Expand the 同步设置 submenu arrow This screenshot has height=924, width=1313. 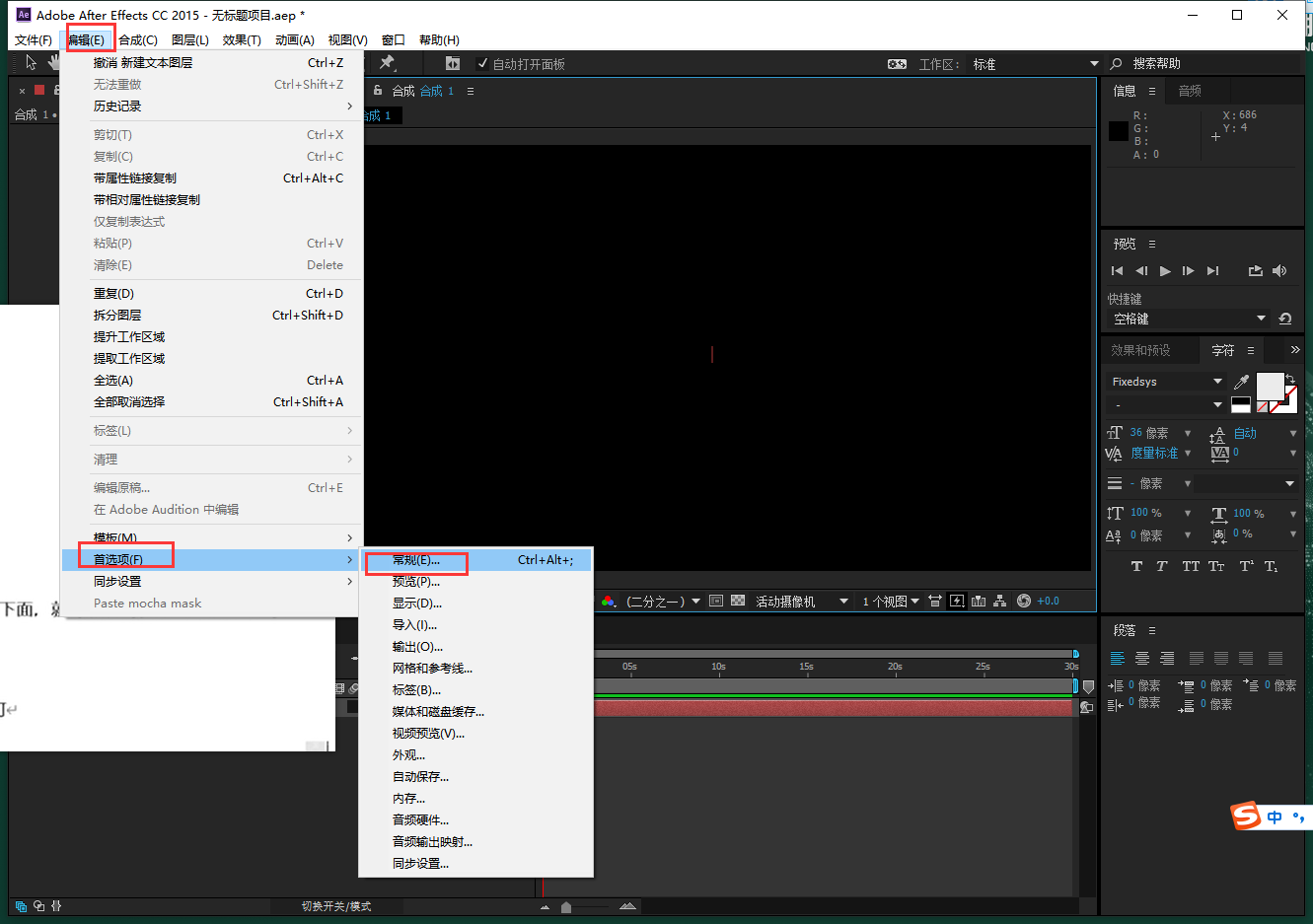point(349,581)
